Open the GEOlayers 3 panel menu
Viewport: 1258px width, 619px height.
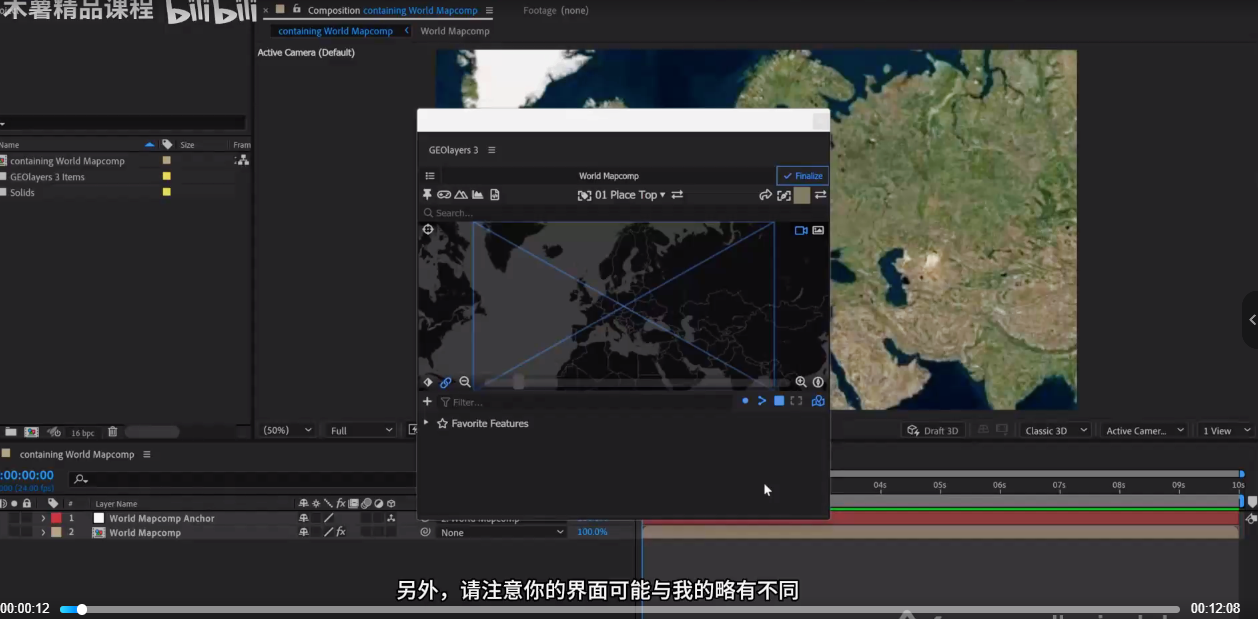point(491,150)
